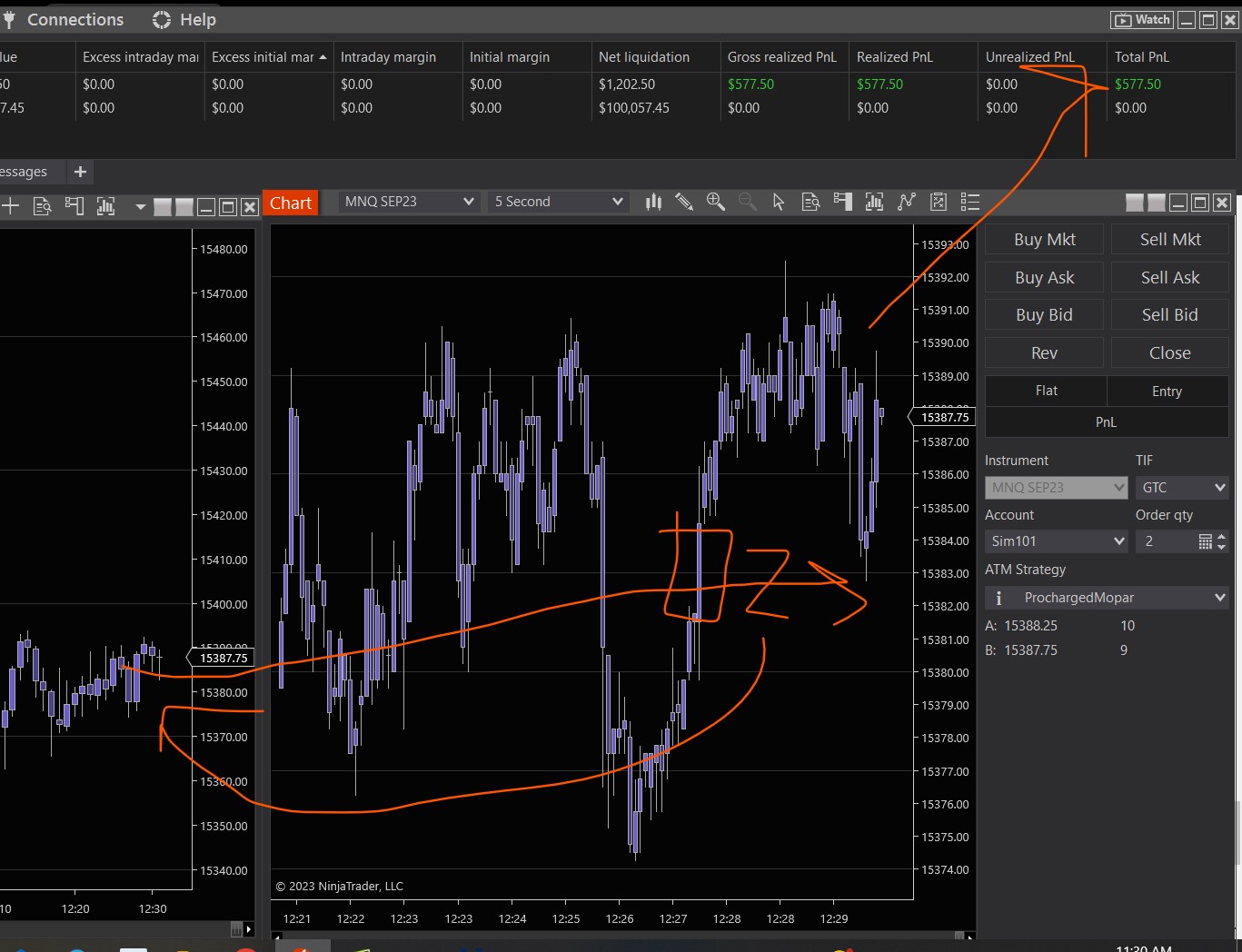The height and width of the screenshot is (952, 1242).
Task: Decrease Order qty with the down arrow
Action: click(x=1221, y=547)
